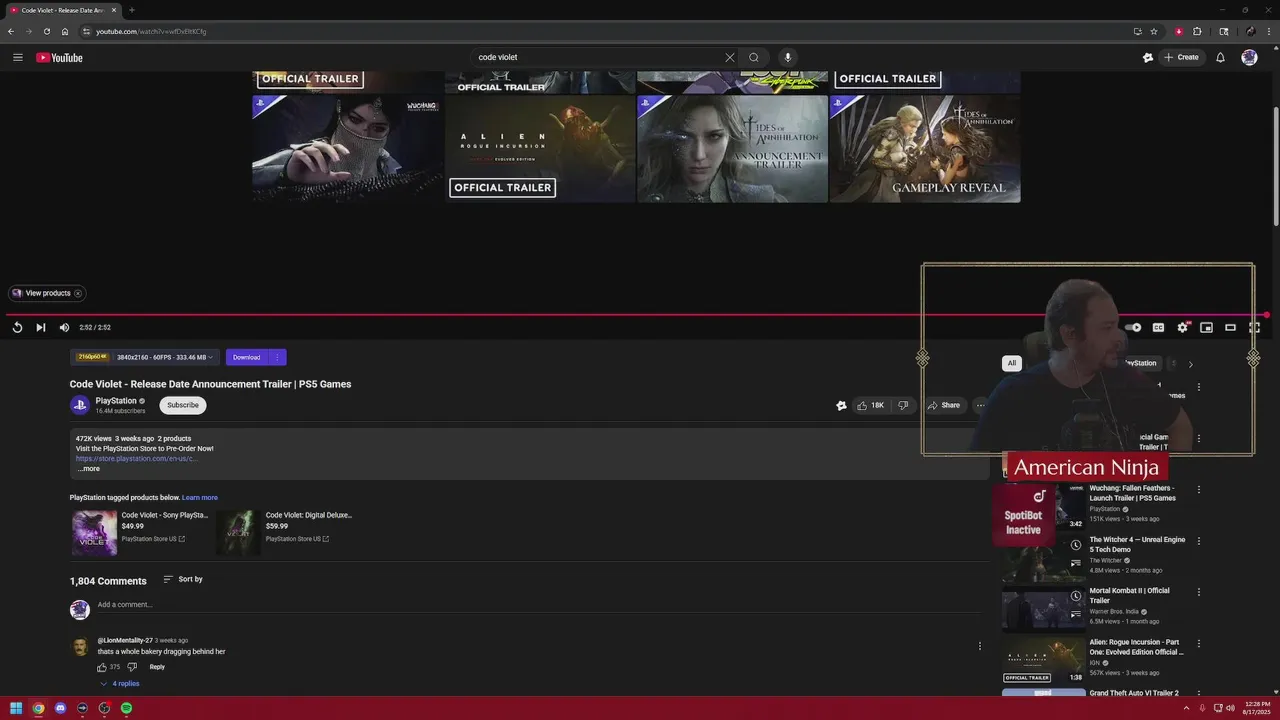This screenshot has width=1280, height=720.
Task: Like the video (18K)
Action: (870, 405)
